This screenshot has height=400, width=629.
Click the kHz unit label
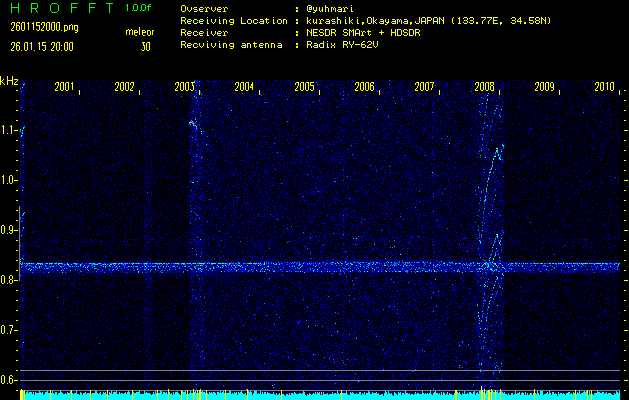9,80
